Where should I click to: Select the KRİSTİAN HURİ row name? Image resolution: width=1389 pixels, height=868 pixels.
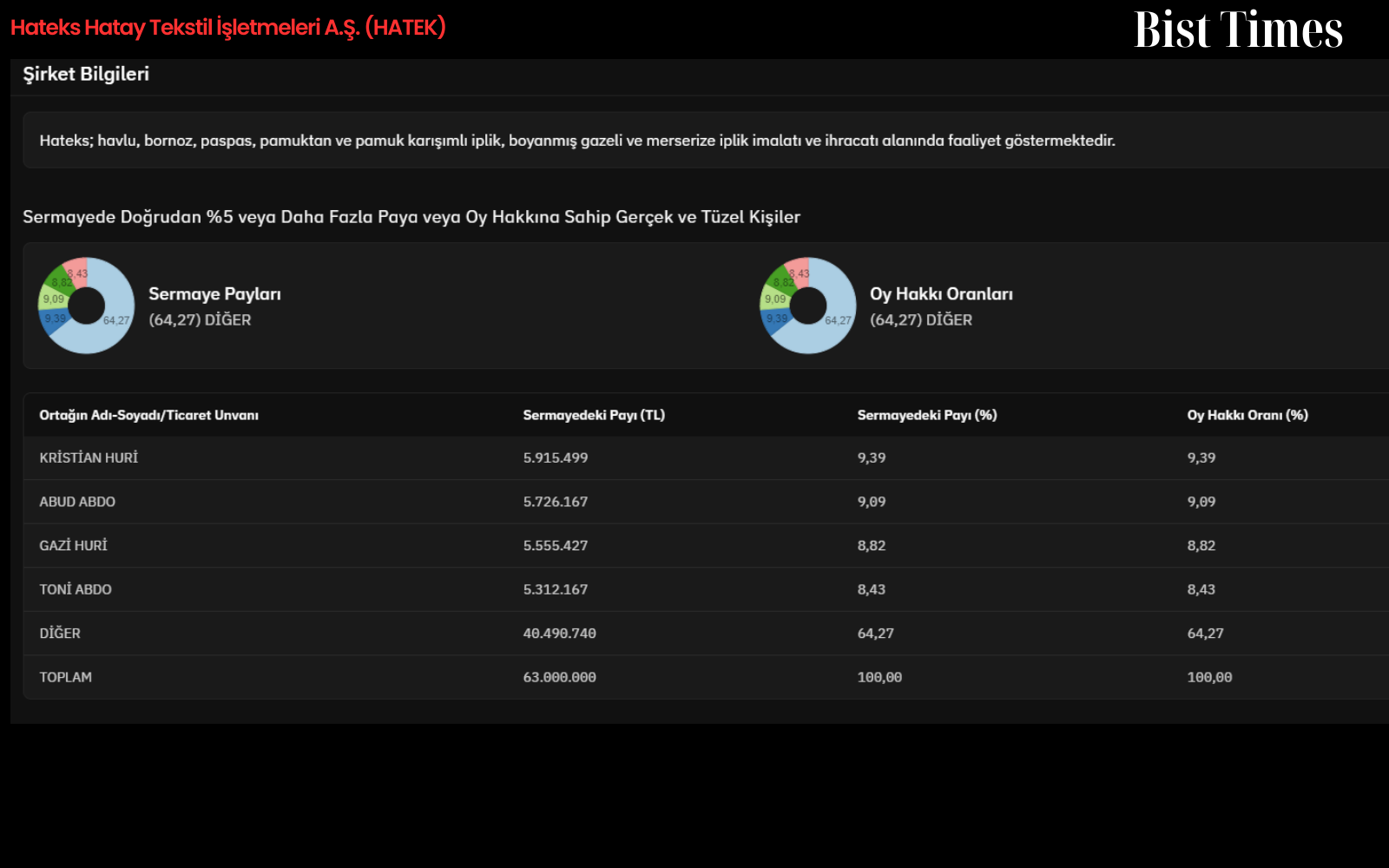(89, 457)
